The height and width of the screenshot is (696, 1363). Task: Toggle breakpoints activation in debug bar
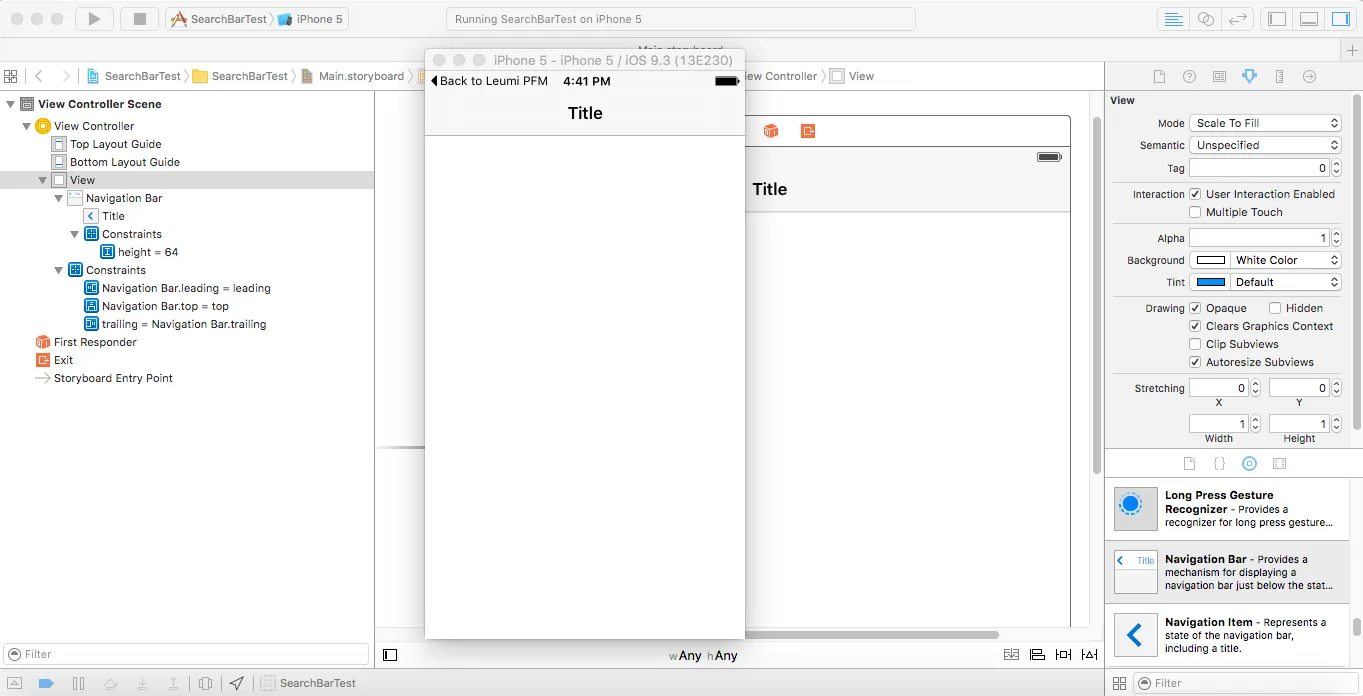(46, 684)
